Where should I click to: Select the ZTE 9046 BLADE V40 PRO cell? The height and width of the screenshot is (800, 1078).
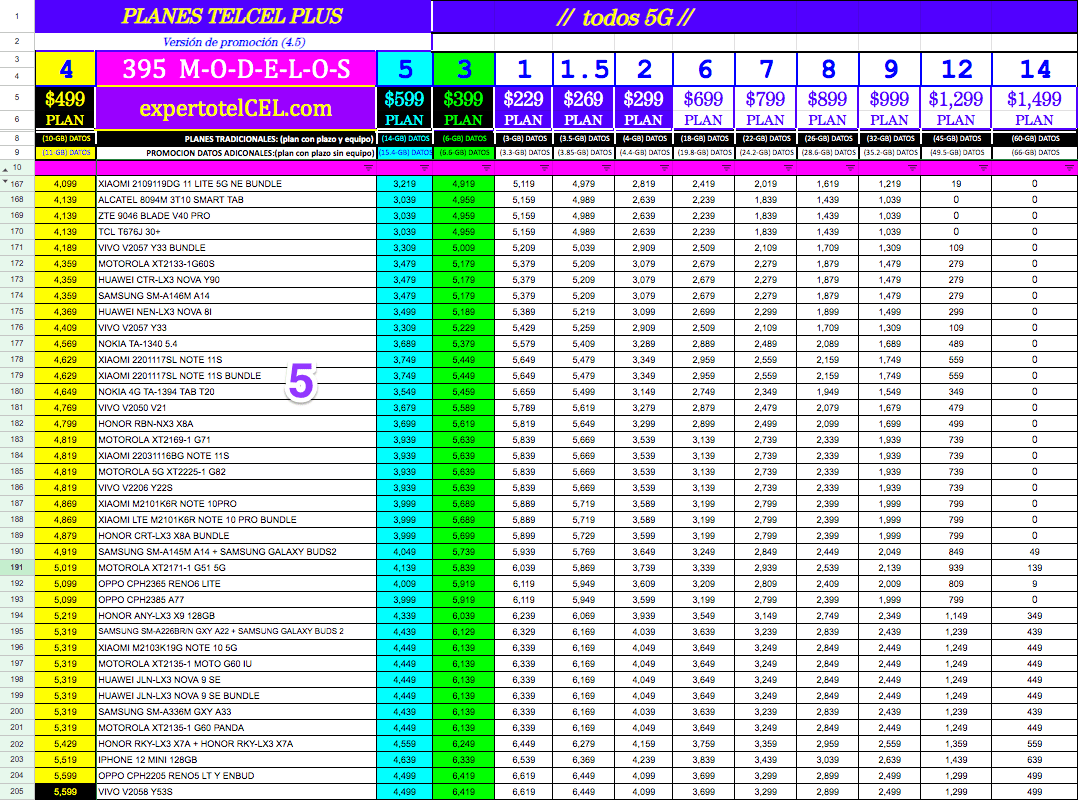coord(236,216)
